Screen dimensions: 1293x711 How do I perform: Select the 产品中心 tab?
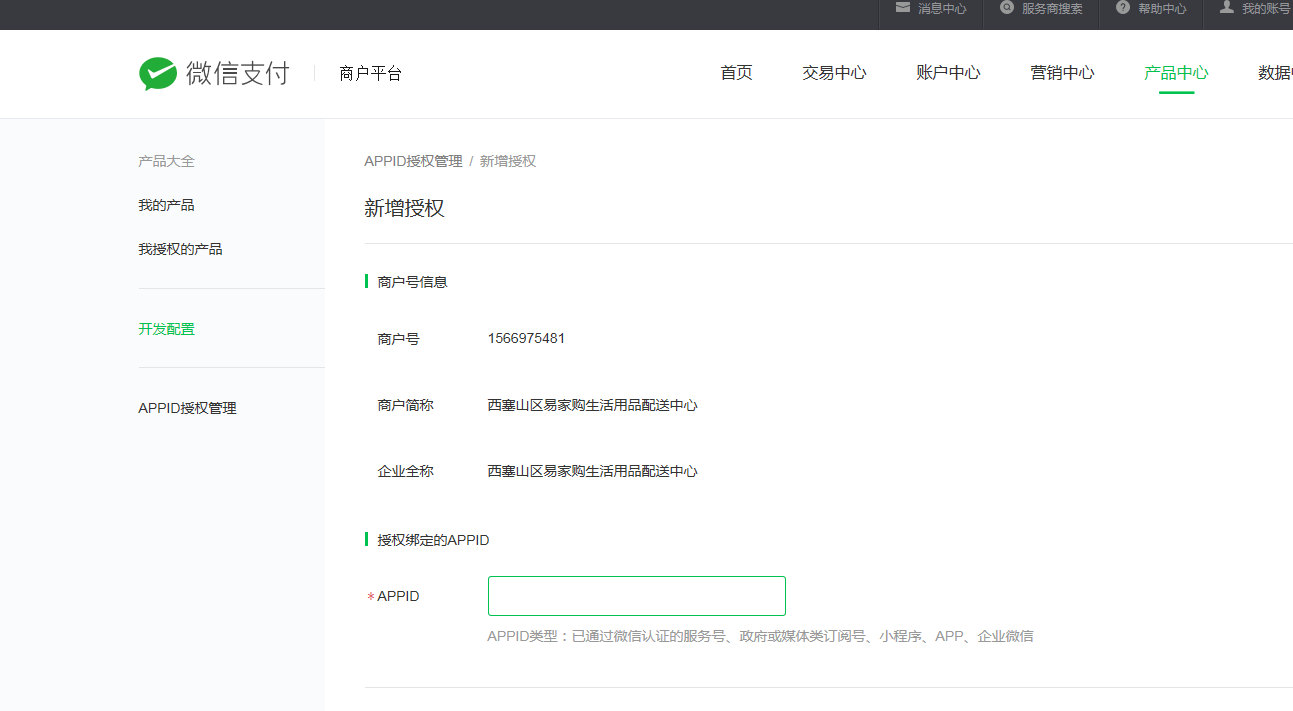pyautogui.click(x=1176, y=73)
